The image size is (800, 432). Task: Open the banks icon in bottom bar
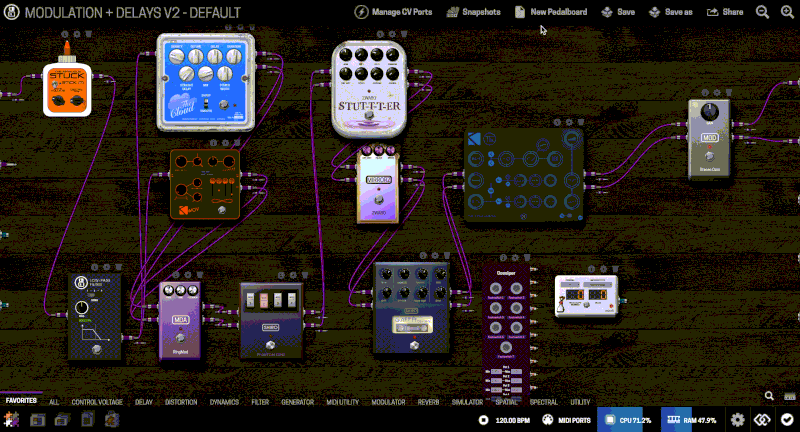click(x=62, y=420)
